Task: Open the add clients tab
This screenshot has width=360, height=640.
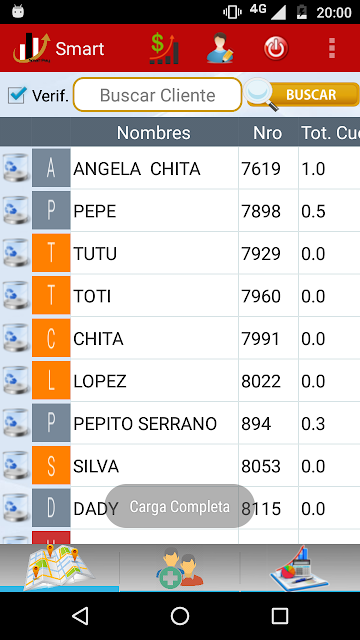Action: (x=180, y=567)
